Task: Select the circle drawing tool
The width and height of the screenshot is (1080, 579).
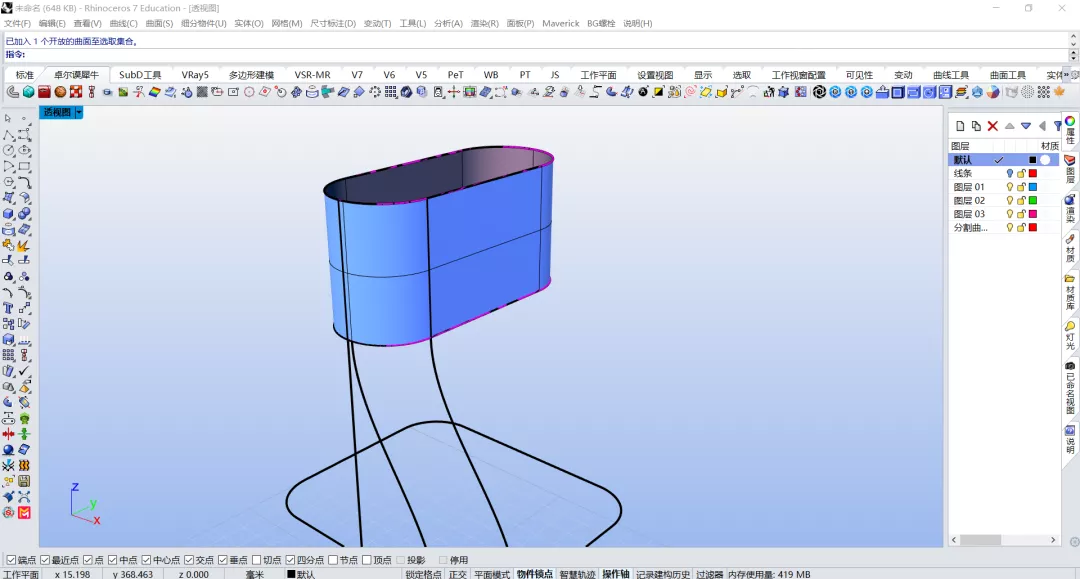Action: 8,150
